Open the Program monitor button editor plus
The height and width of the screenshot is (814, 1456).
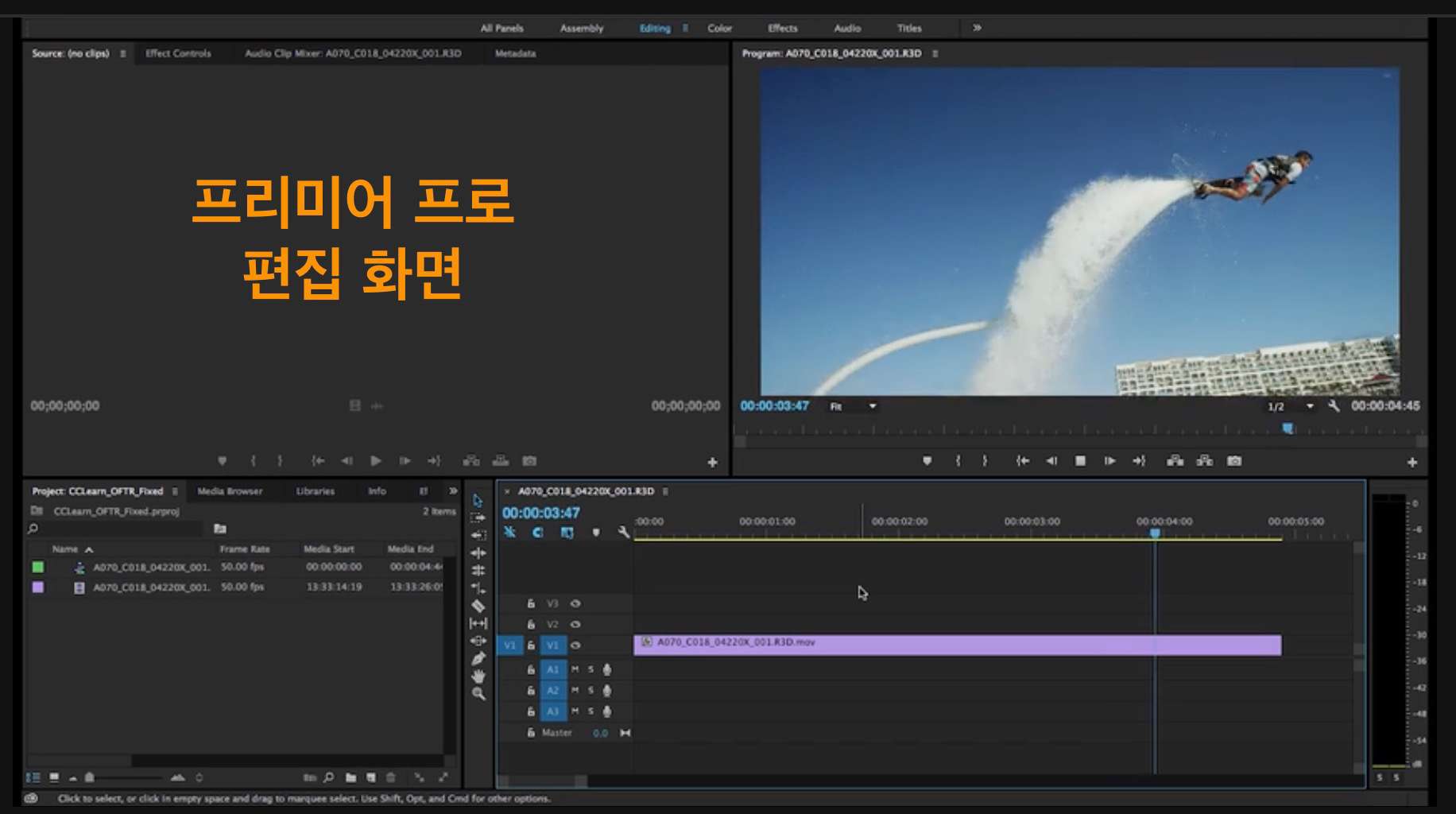pos(1412,462)
